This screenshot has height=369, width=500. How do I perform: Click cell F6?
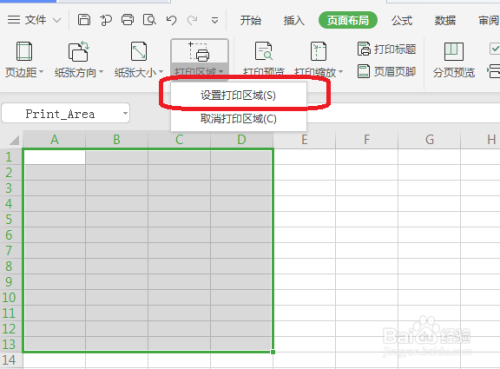367,235
